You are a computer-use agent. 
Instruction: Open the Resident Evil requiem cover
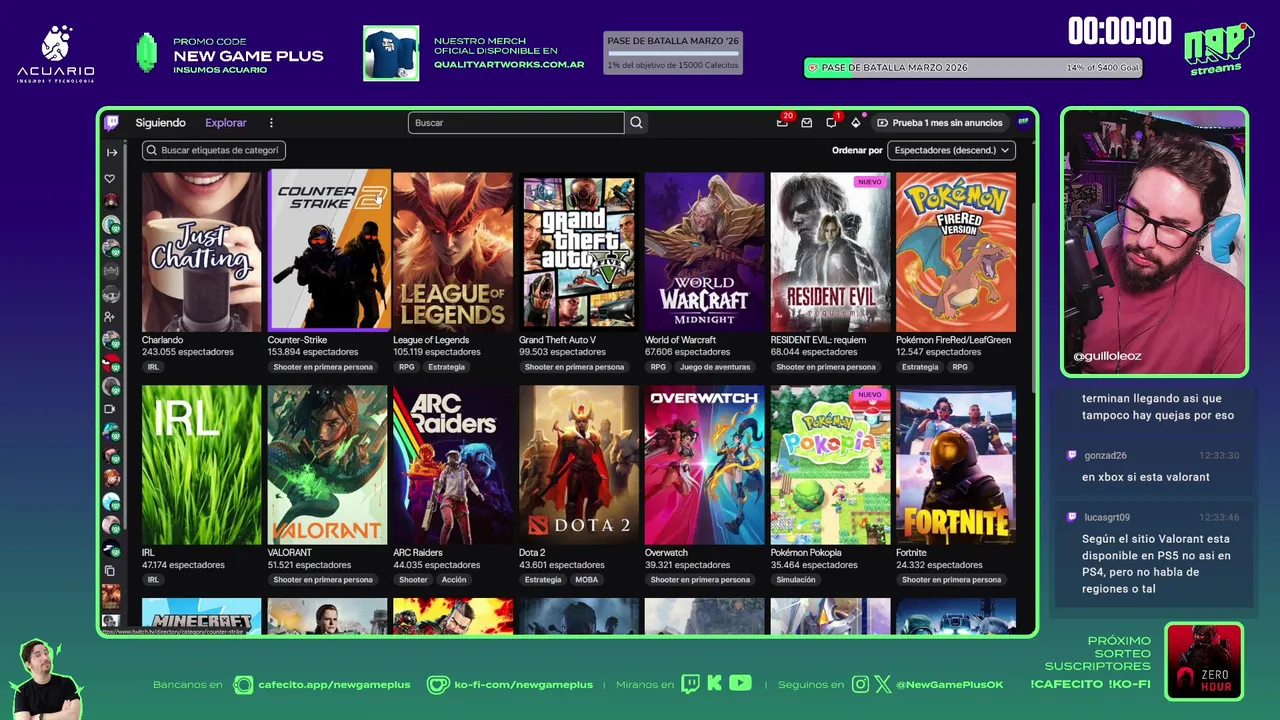(830, 251)
